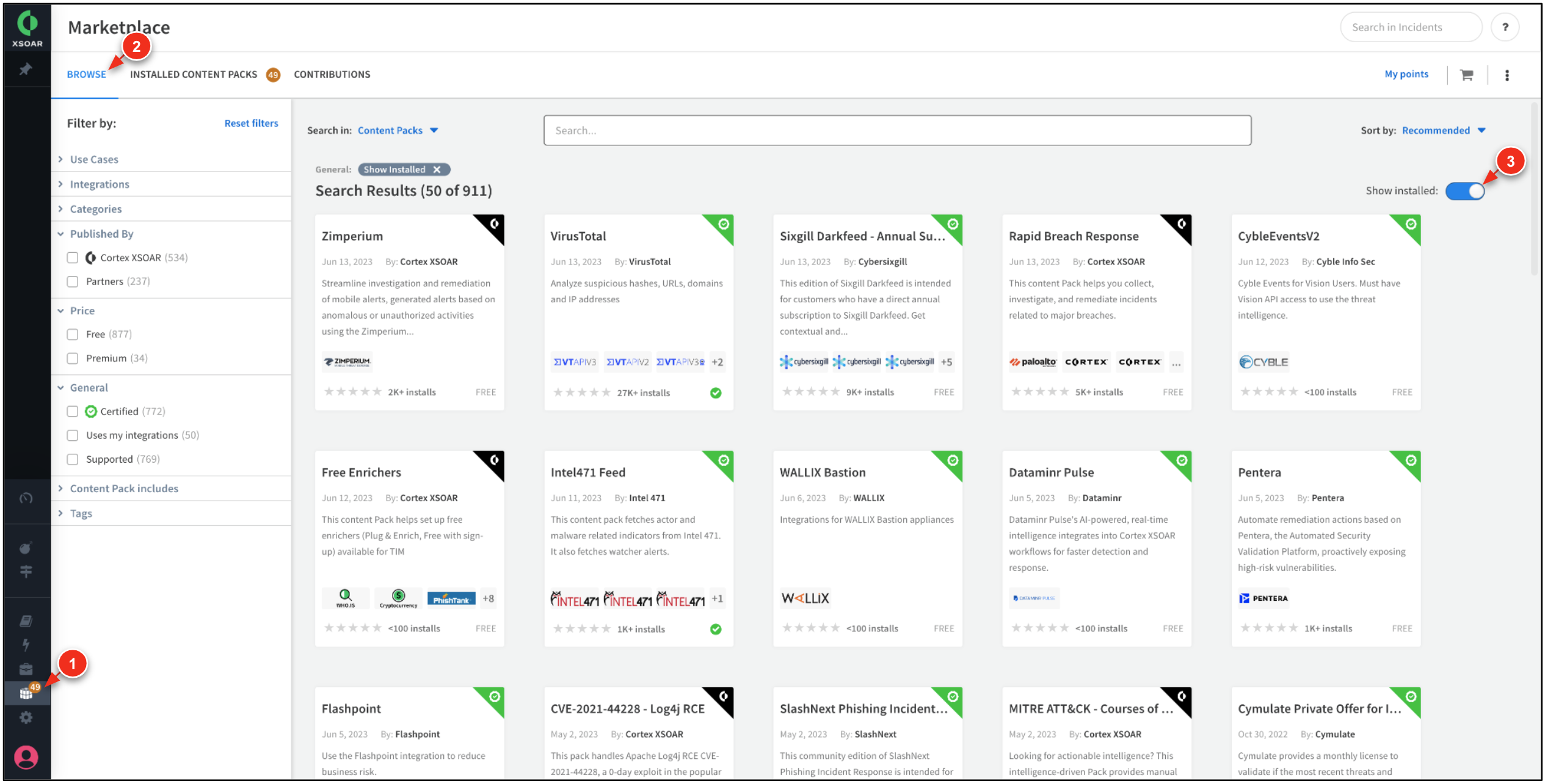Click the five-star rating on Zimperium card

[352, 392]
